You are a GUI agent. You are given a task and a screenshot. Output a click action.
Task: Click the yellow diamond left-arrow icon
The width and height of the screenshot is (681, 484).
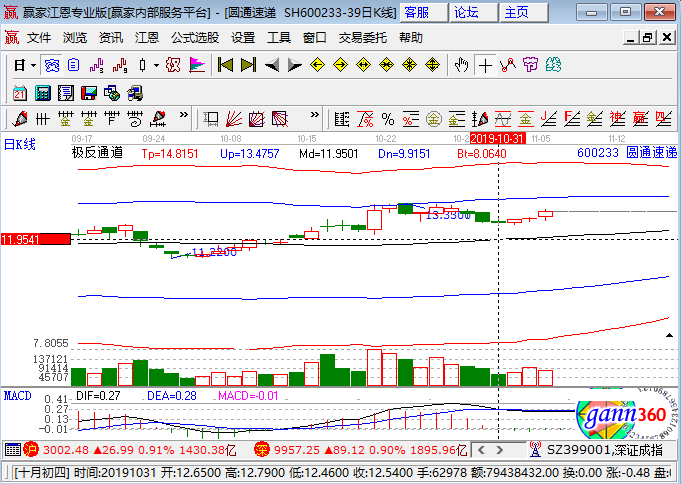coord(317,65)
